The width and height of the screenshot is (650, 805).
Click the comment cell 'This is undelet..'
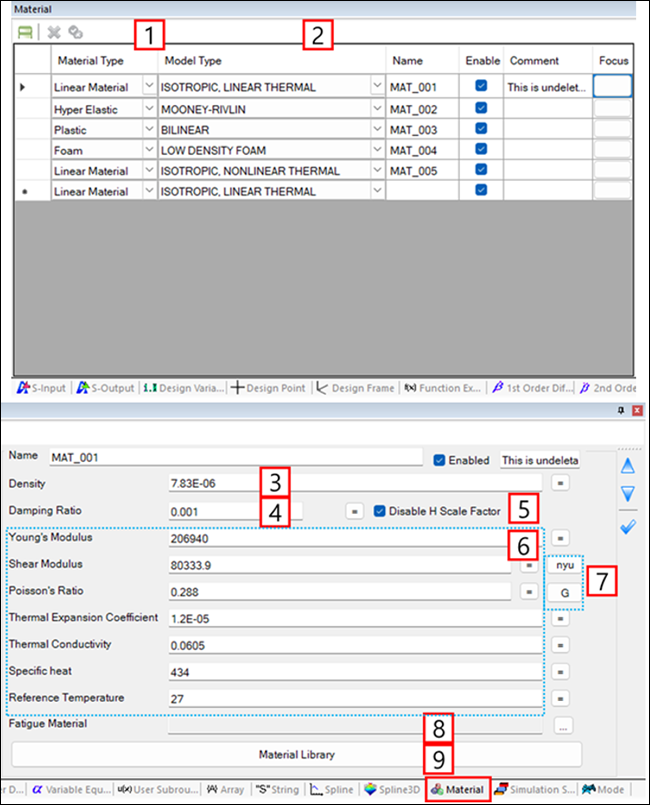point(548,87)
